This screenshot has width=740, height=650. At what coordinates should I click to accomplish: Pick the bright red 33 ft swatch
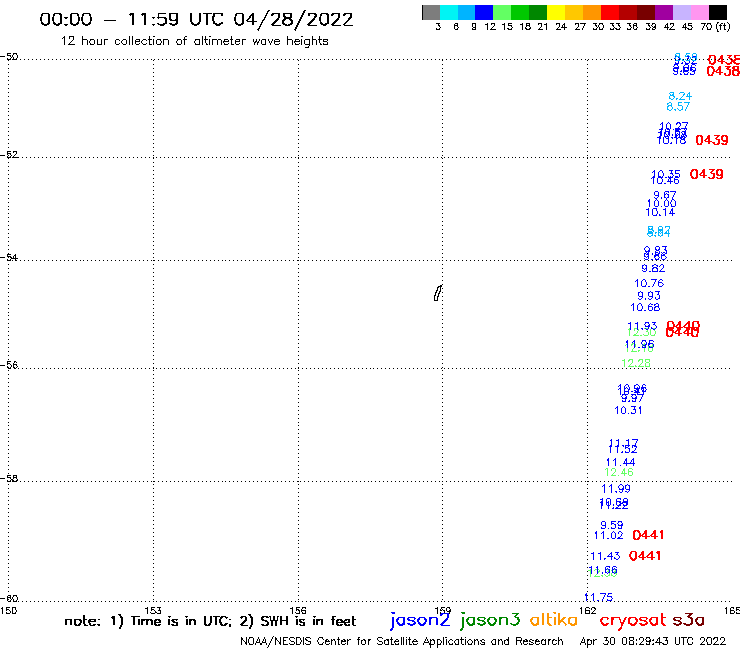coord(610,13)
